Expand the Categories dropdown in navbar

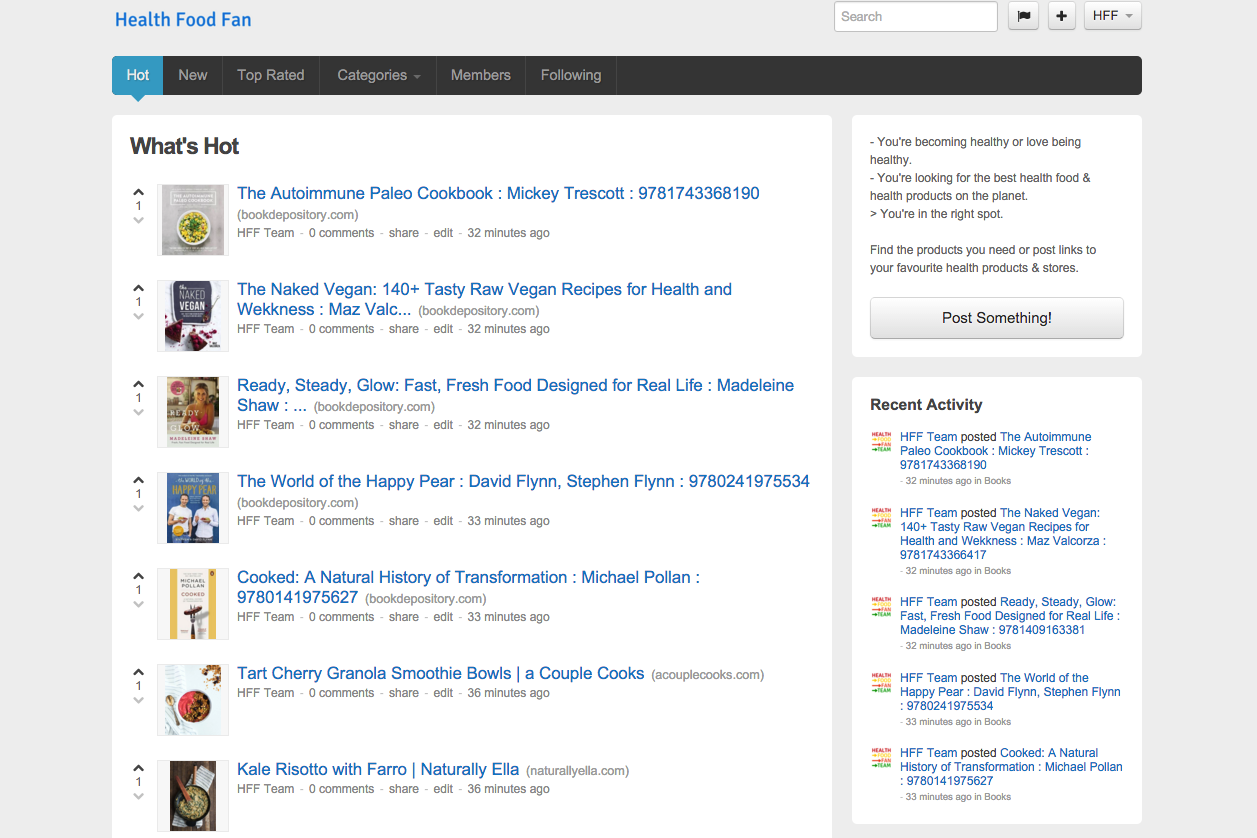pyautogui.click(x=378, y=75)
